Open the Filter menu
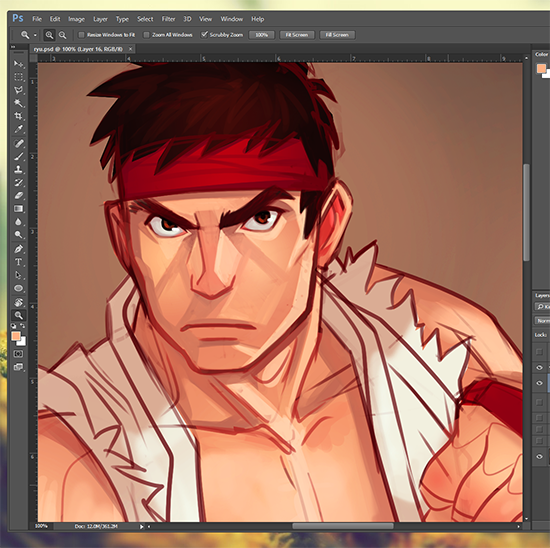550x548 pixels. point(168,19)
